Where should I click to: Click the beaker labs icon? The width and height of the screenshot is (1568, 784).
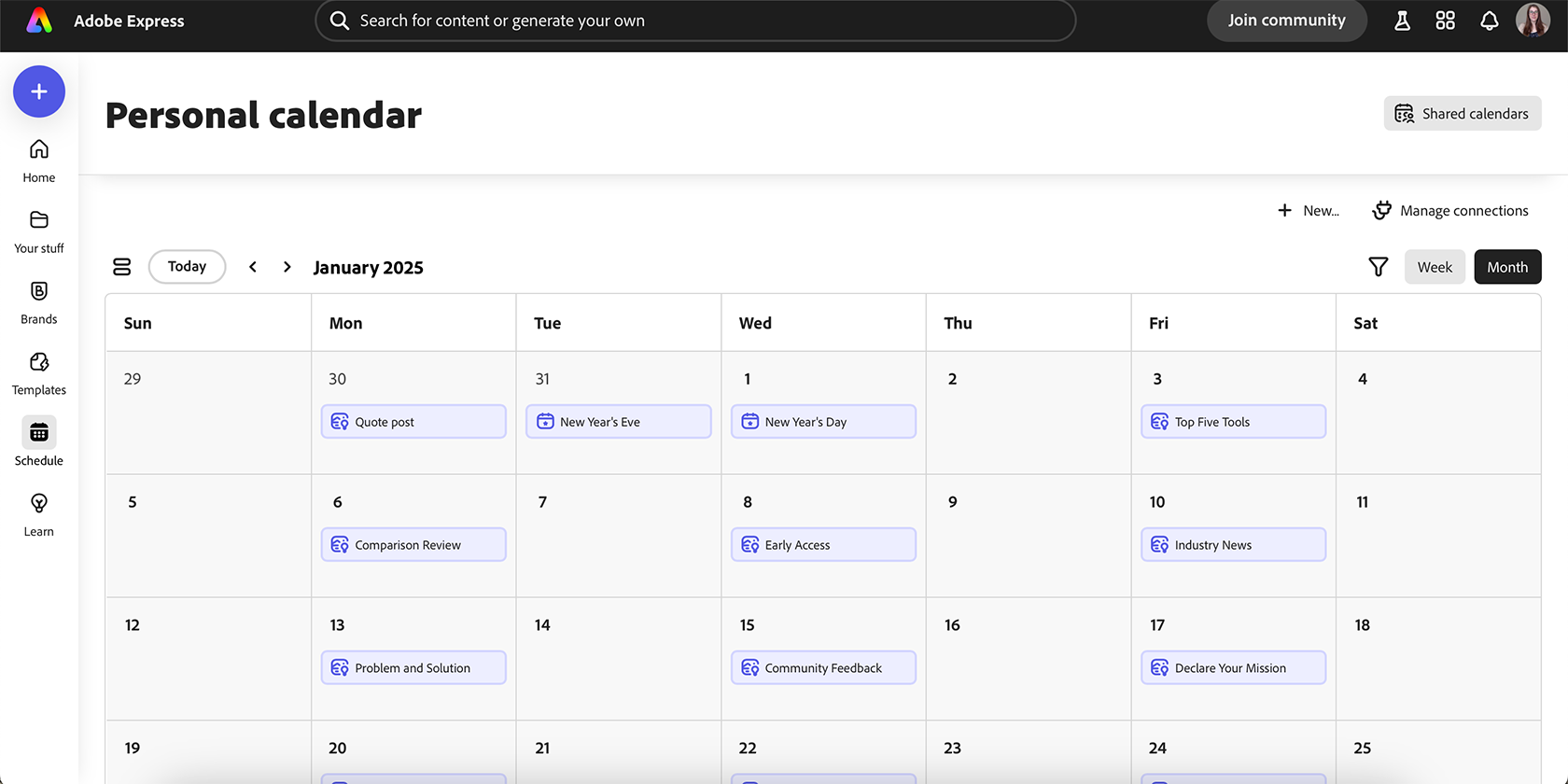pyautogui.click(x=1402, y=21)
